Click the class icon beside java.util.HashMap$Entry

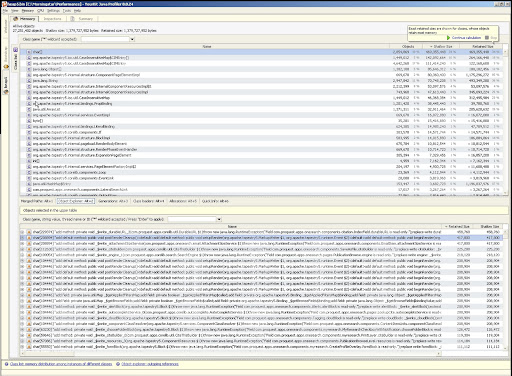coord(29,184)
